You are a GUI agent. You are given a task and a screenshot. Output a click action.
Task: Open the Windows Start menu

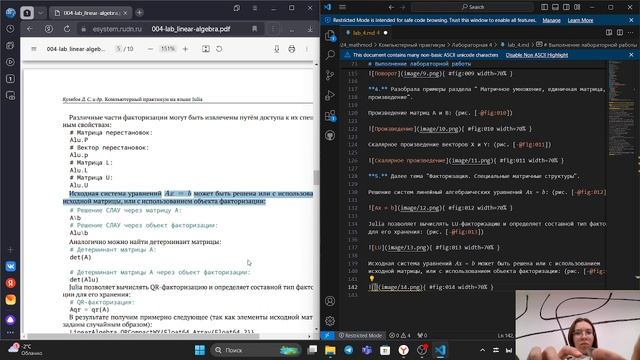(200, 350)
